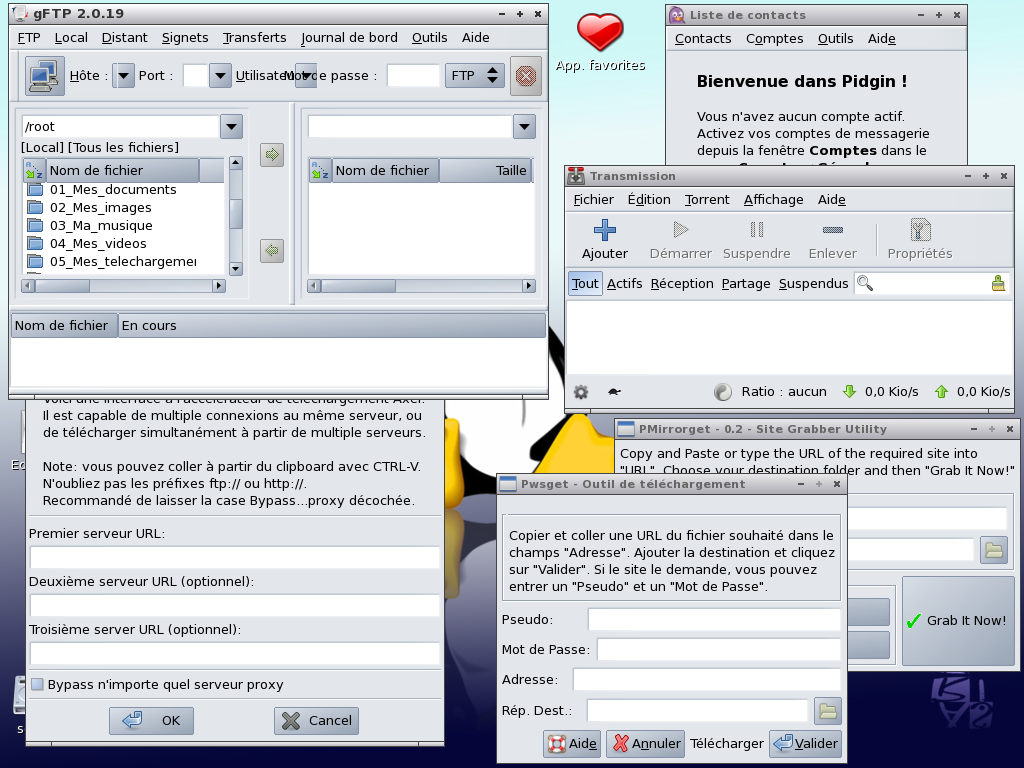Click Ajouter plus icon in Transmission

pyautogui.click(x=605, y=230)
